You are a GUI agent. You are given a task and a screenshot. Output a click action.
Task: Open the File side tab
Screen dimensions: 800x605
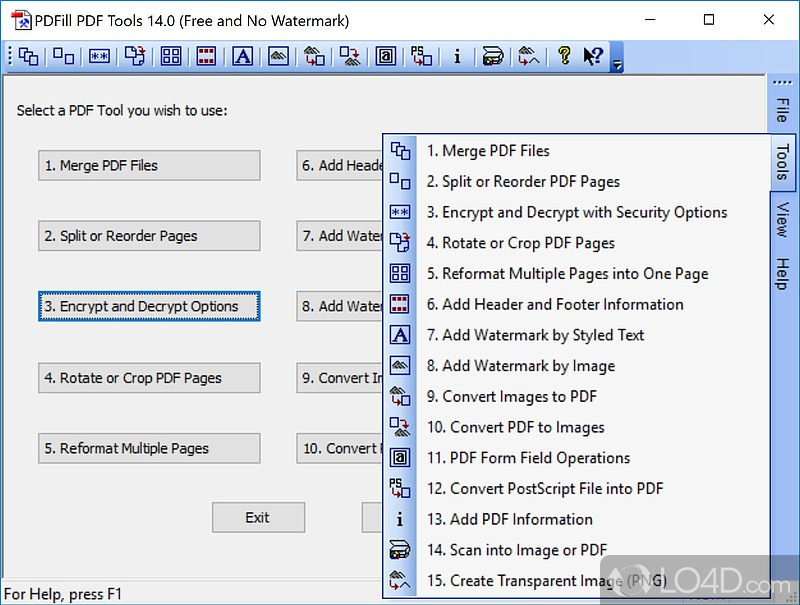pos(782,110)
